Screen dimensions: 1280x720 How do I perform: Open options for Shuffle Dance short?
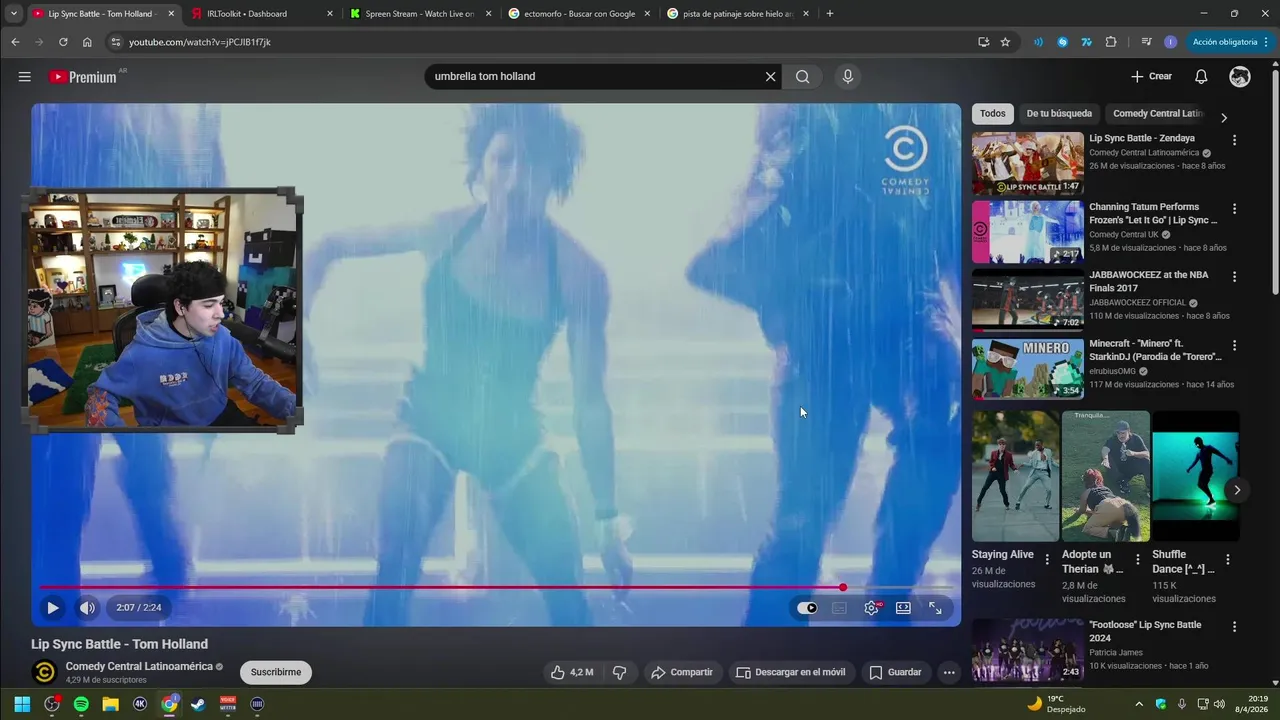tap(1228, 560)
